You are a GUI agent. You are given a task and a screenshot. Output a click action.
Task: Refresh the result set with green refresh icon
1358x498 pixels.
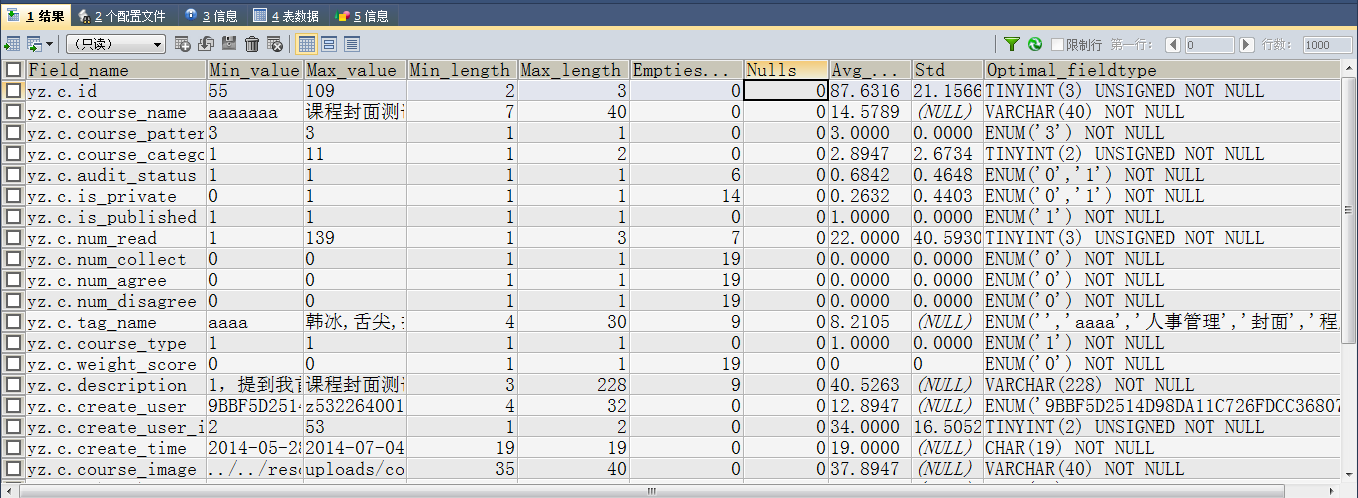pos(1035,45)
